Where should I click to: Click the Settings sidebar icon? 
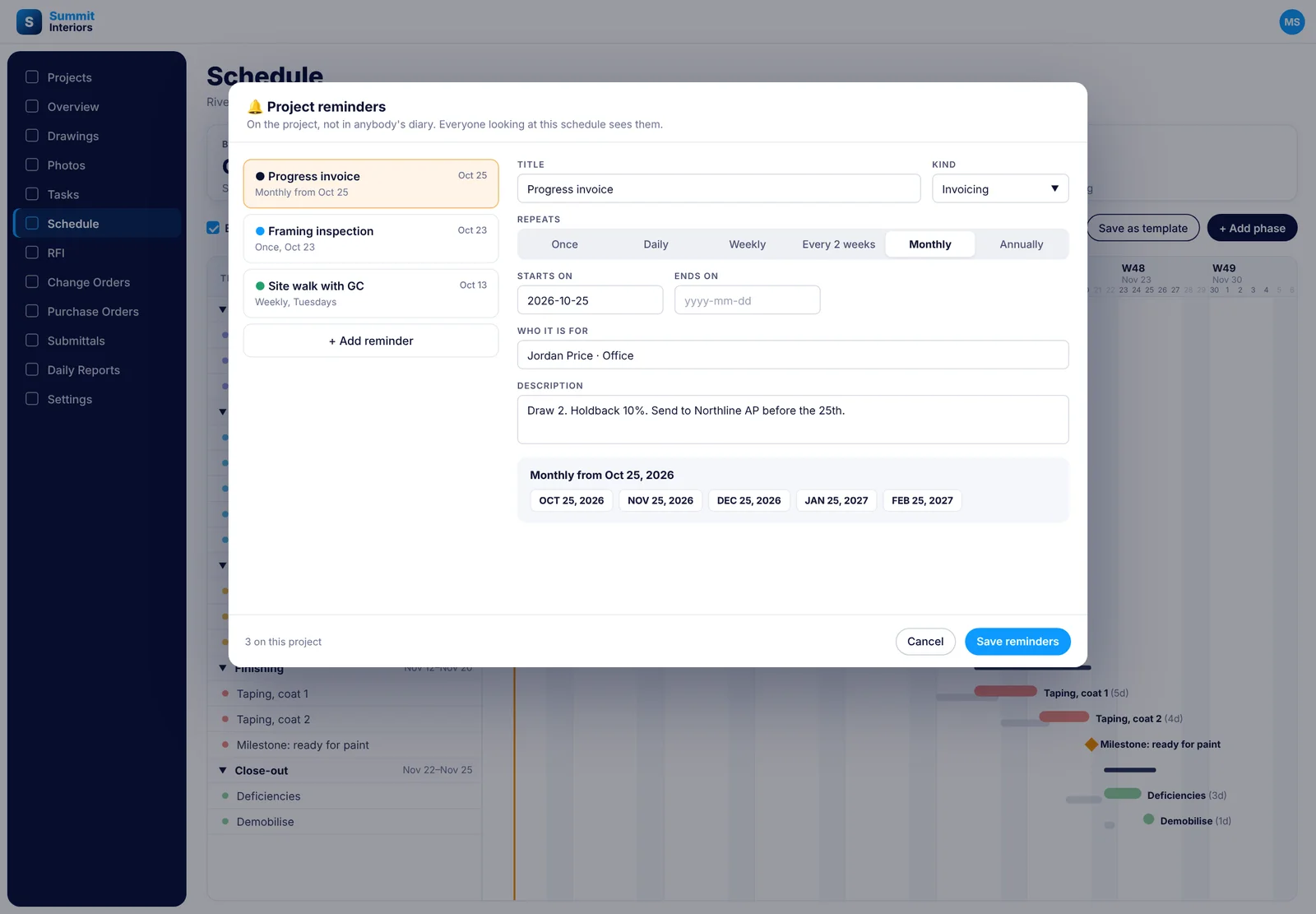32,399
